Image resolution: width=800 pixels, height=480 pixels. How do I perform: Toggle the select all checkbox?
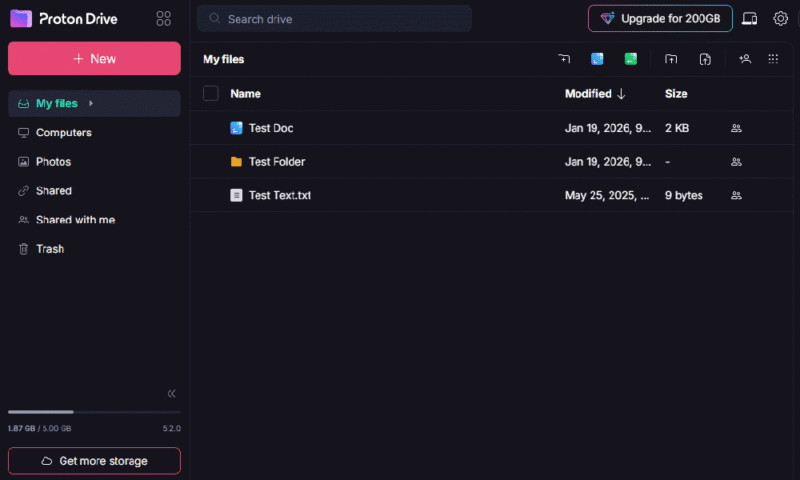tap(211, 93)
